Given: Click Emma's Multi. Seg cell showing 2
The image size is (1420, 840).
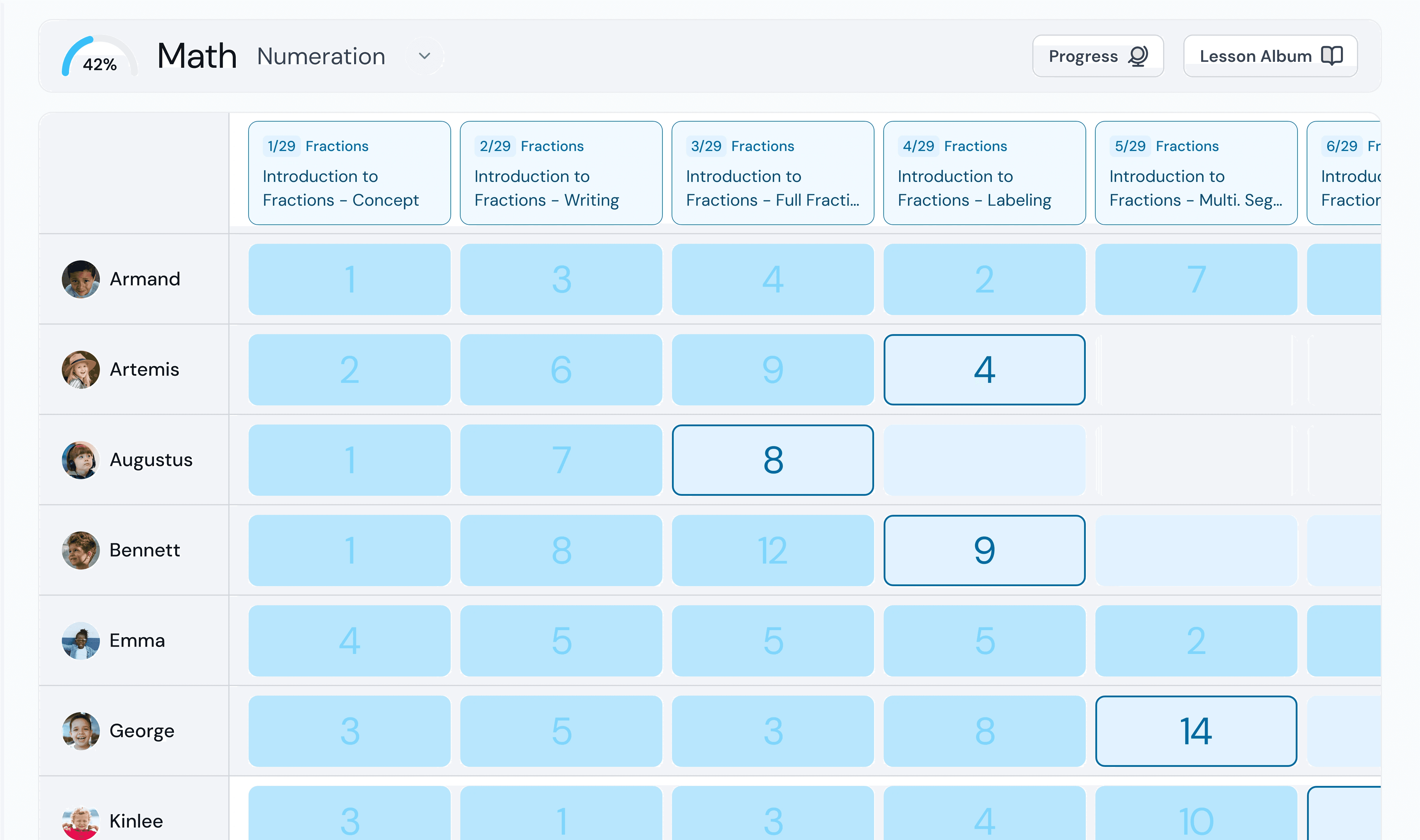Looking at the screenshot, I should click(x=1196, y=641).
